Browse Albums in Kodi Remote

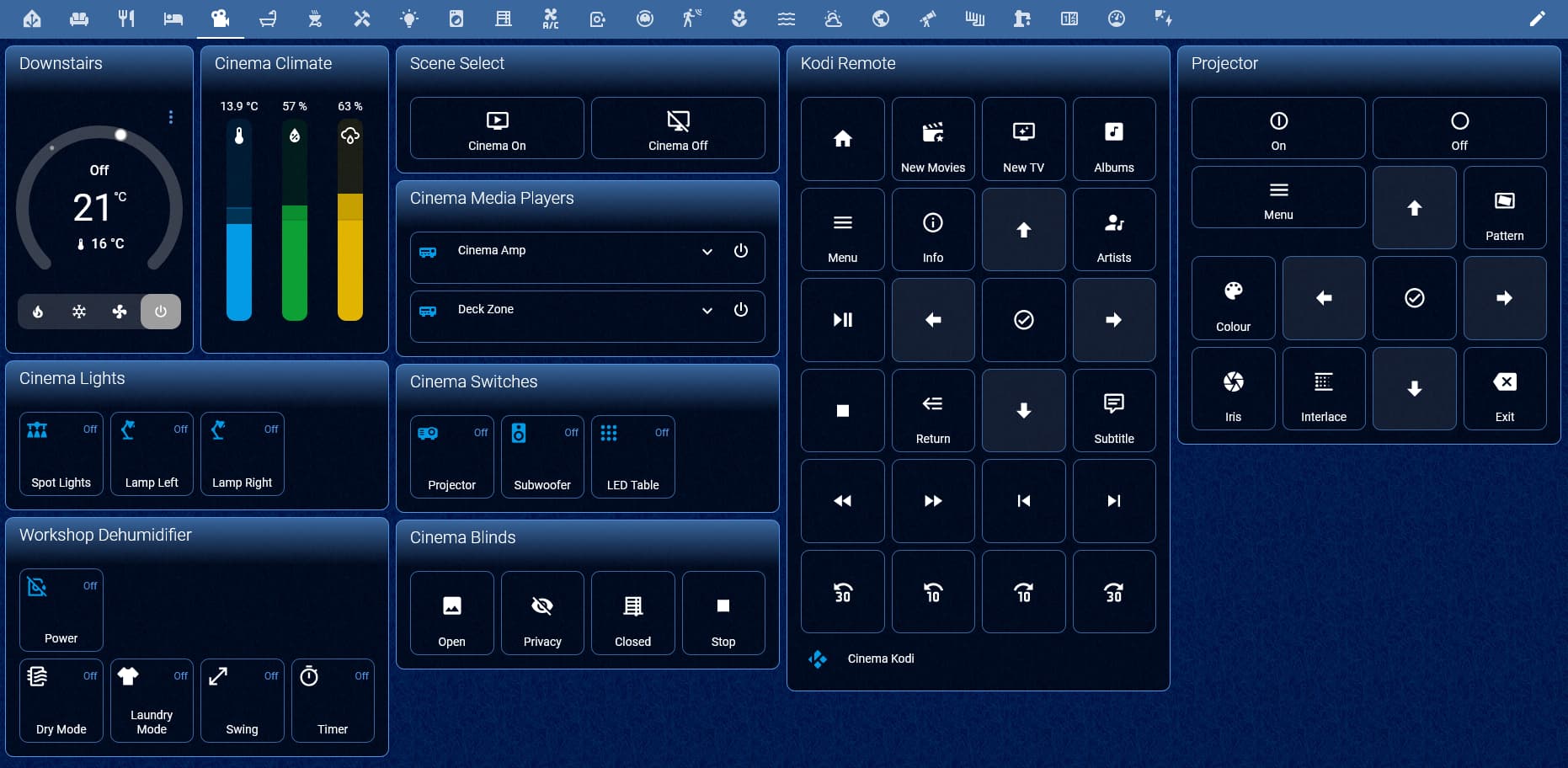(x=1114, y=139)
